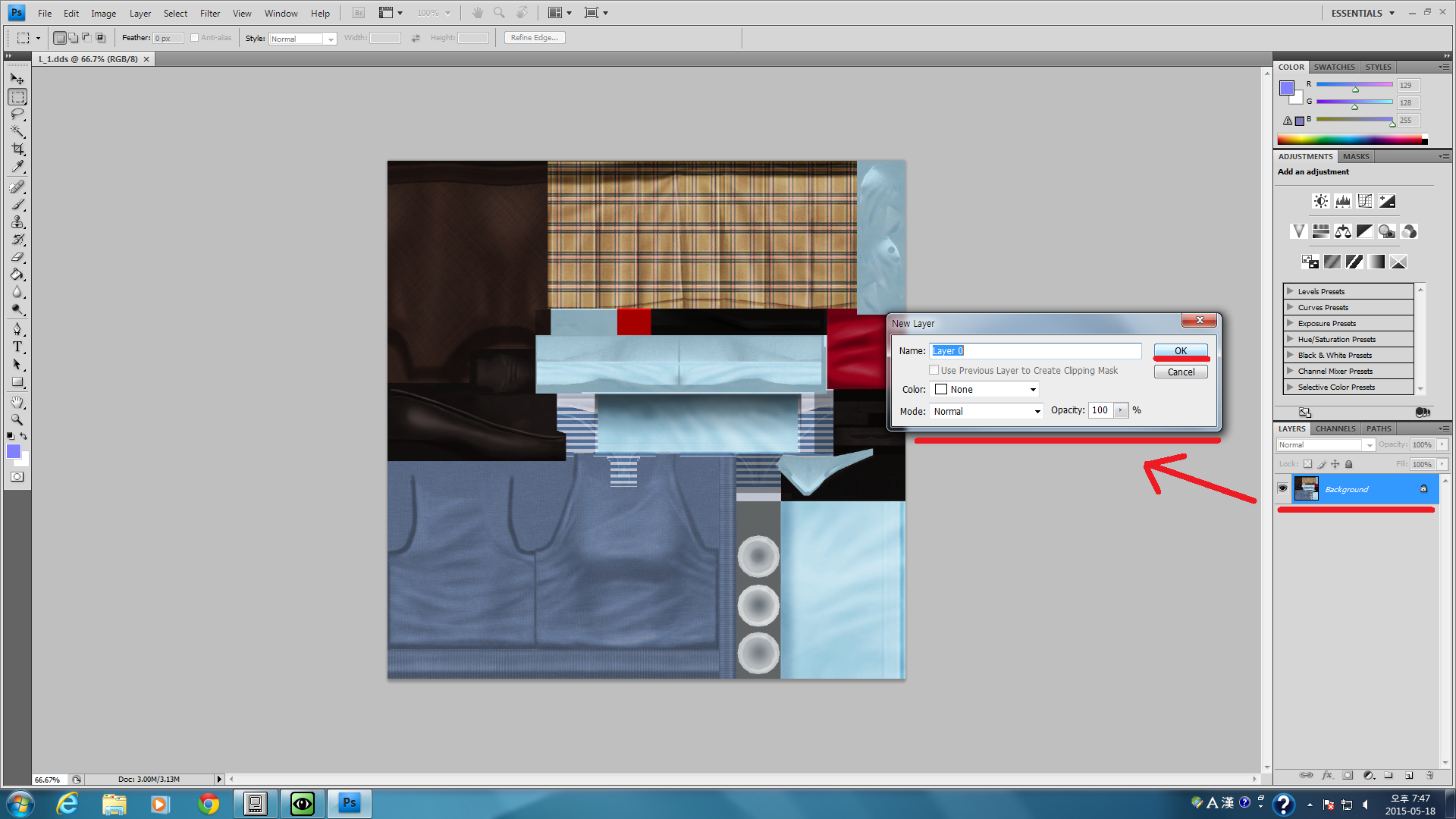The height and width of the screenshot is (819, 1456).
Task: Select the Lasso tool
Action: click(x=17, y=115)
